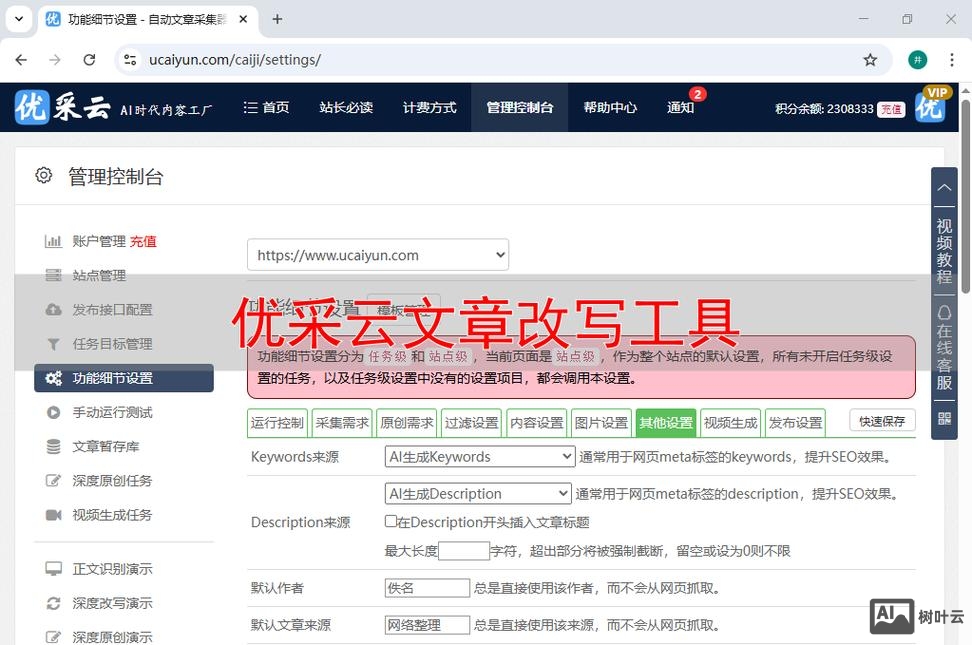Image resolution: width=972 pixels, height=645 pixels.
Task: Open 帮助中心 in the top navigation
Action: pos(610,108)
